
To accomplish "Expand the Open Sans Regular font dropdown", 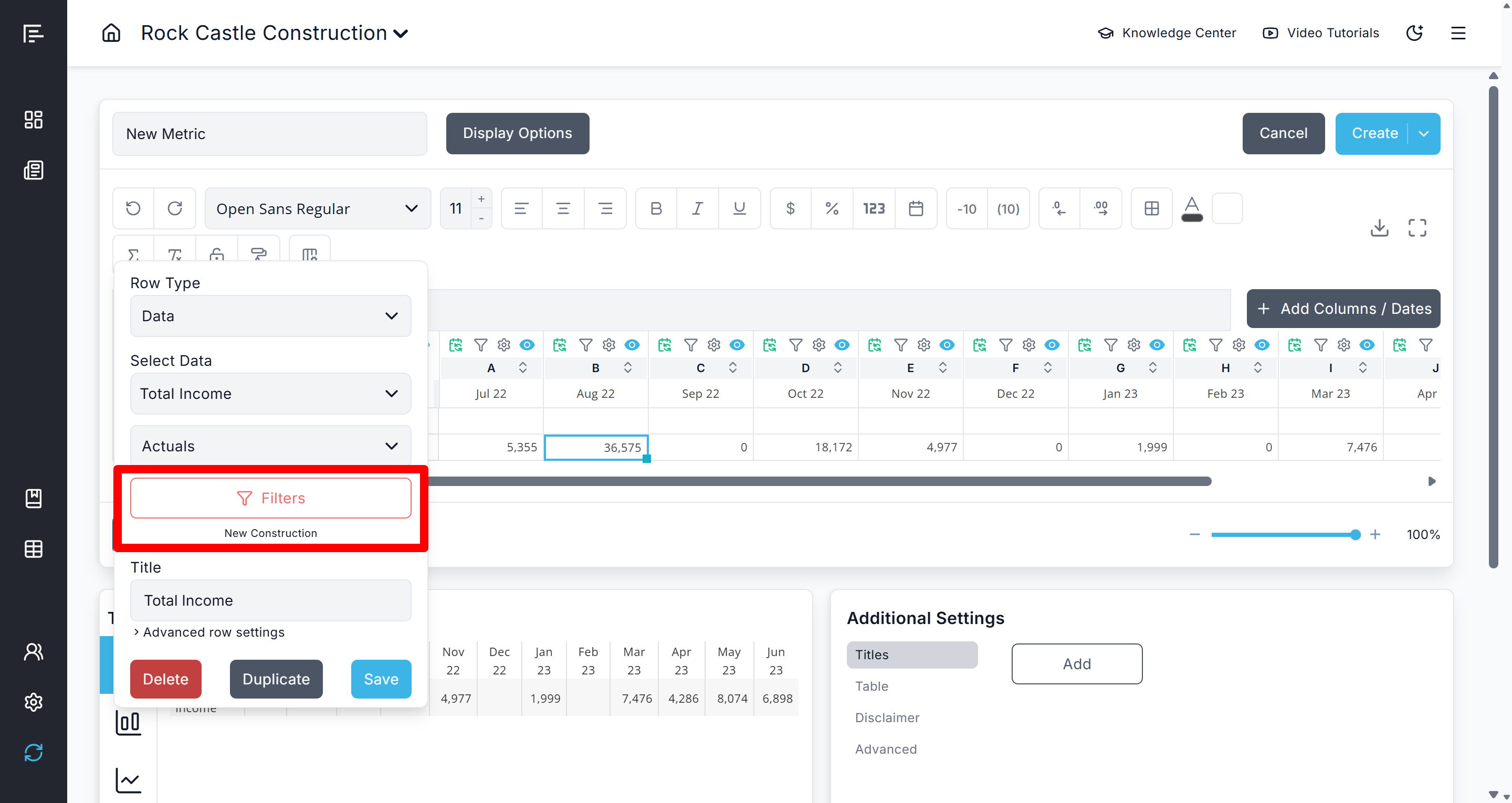I will 318,208.
